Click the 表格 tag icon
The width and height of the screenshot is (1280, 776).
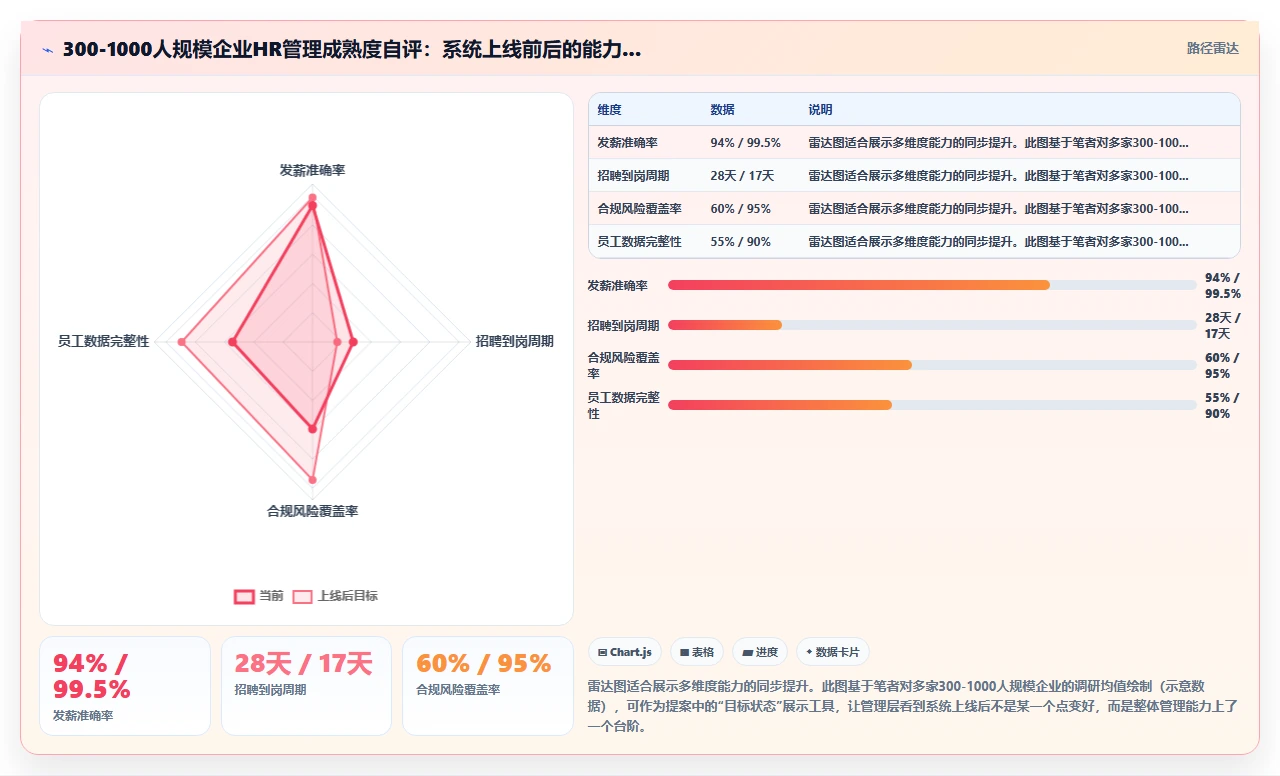(x=684, y=652)
